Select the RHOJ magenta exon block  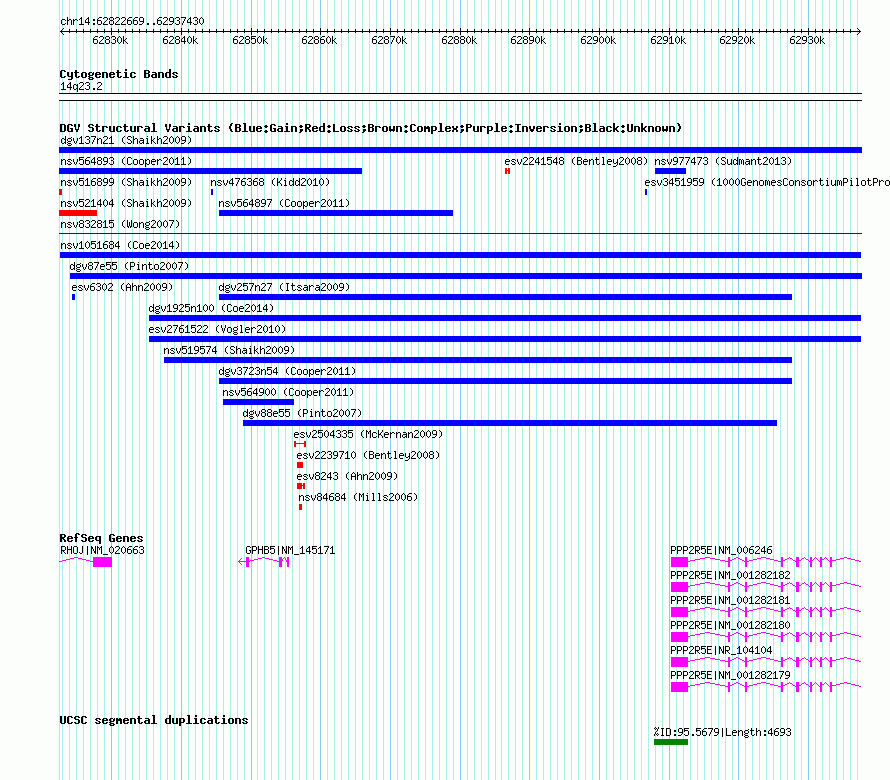[x=102, y=562]
